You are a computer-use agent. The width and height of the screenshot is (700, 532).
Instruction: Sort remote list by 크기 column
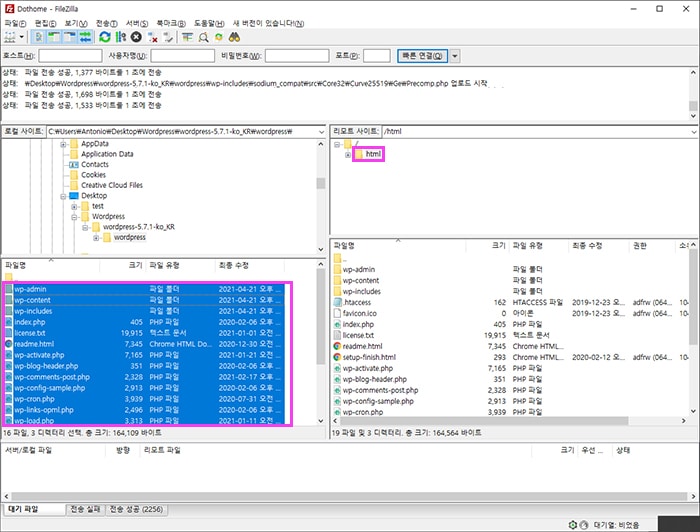tap(487, 245)
